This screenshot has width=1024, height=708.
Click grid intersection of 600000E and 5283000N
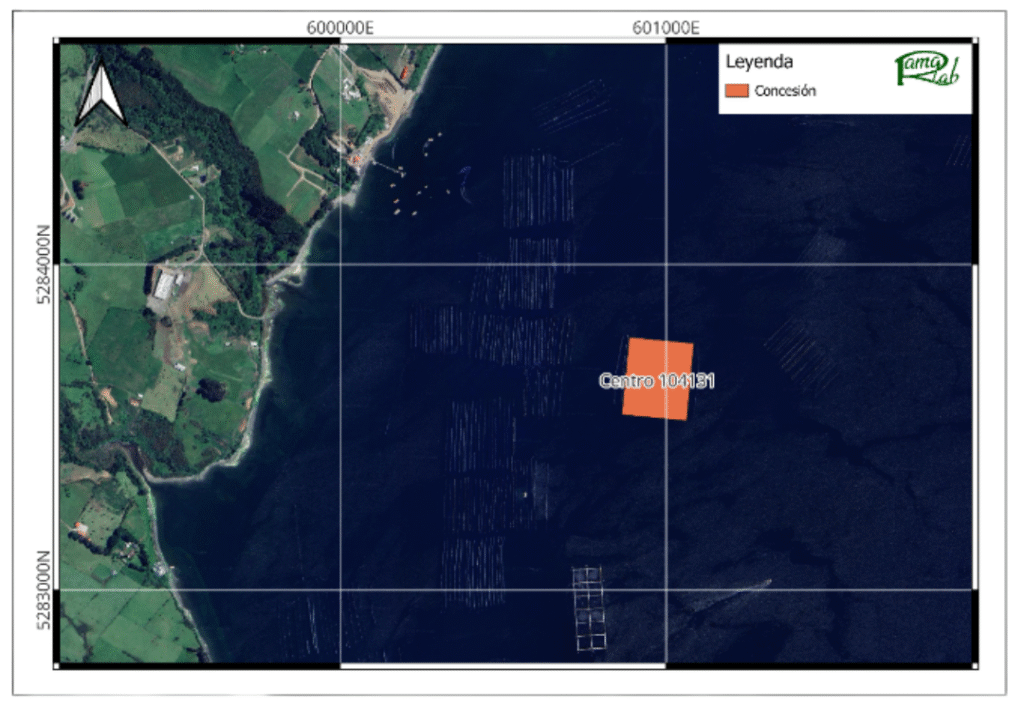[x=341, y=589]
